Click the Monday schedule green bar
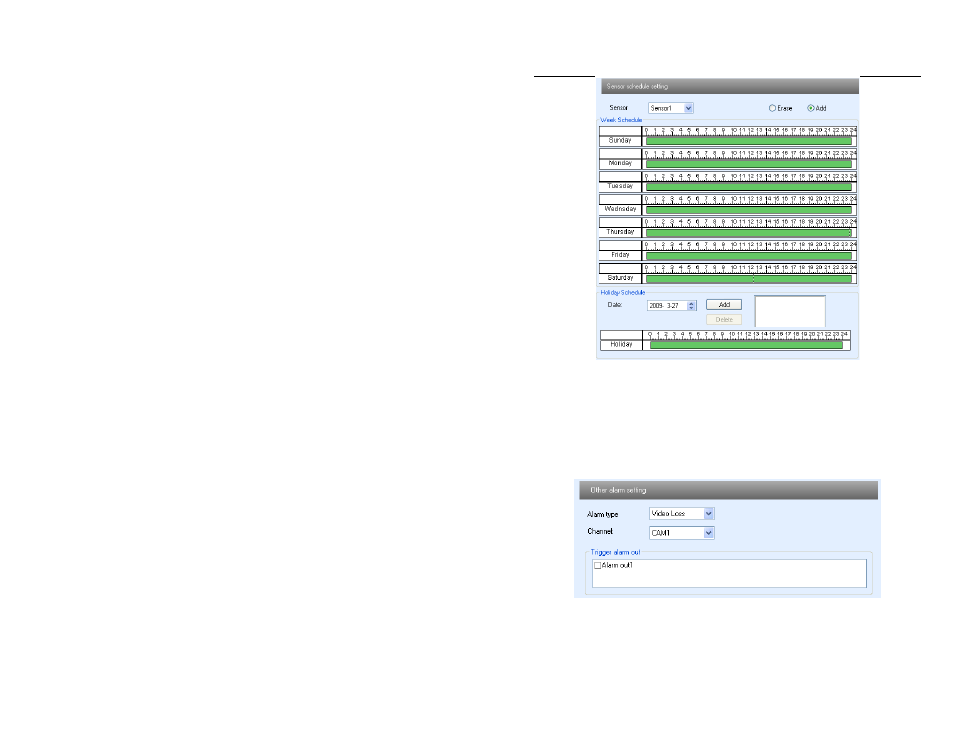Screen dimensions: 954x737 (x=748, y=164)
